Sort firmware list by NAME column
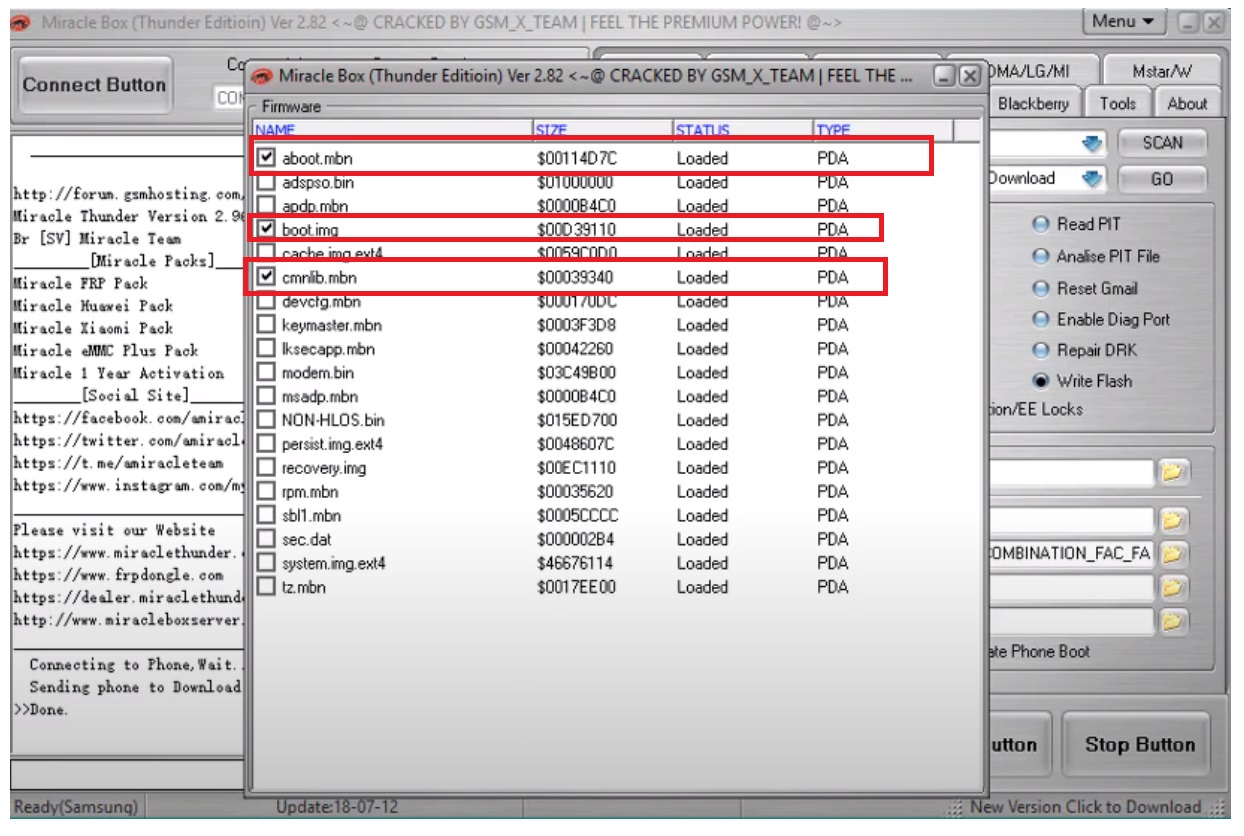The image size is (1244, 836). (392, 130)
